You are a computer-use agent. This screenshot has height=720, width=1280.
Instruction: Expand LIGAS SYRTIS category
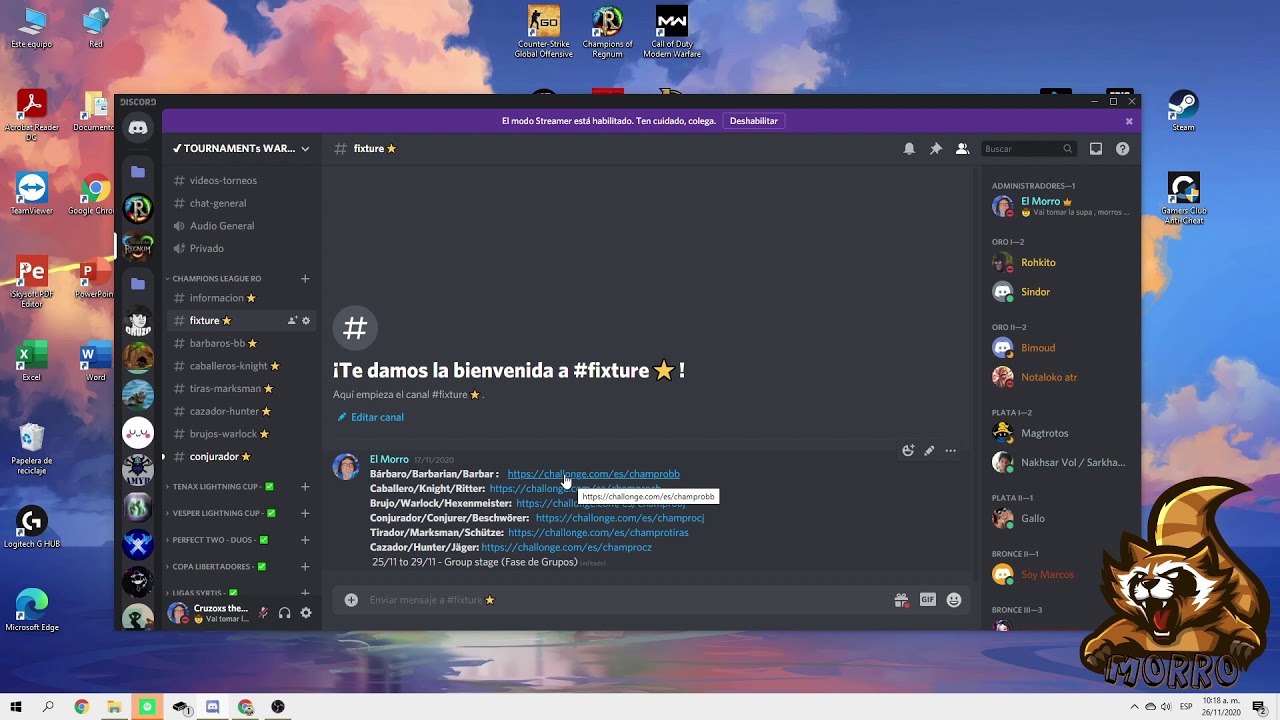pyautogui.click(x=201, y=593)
